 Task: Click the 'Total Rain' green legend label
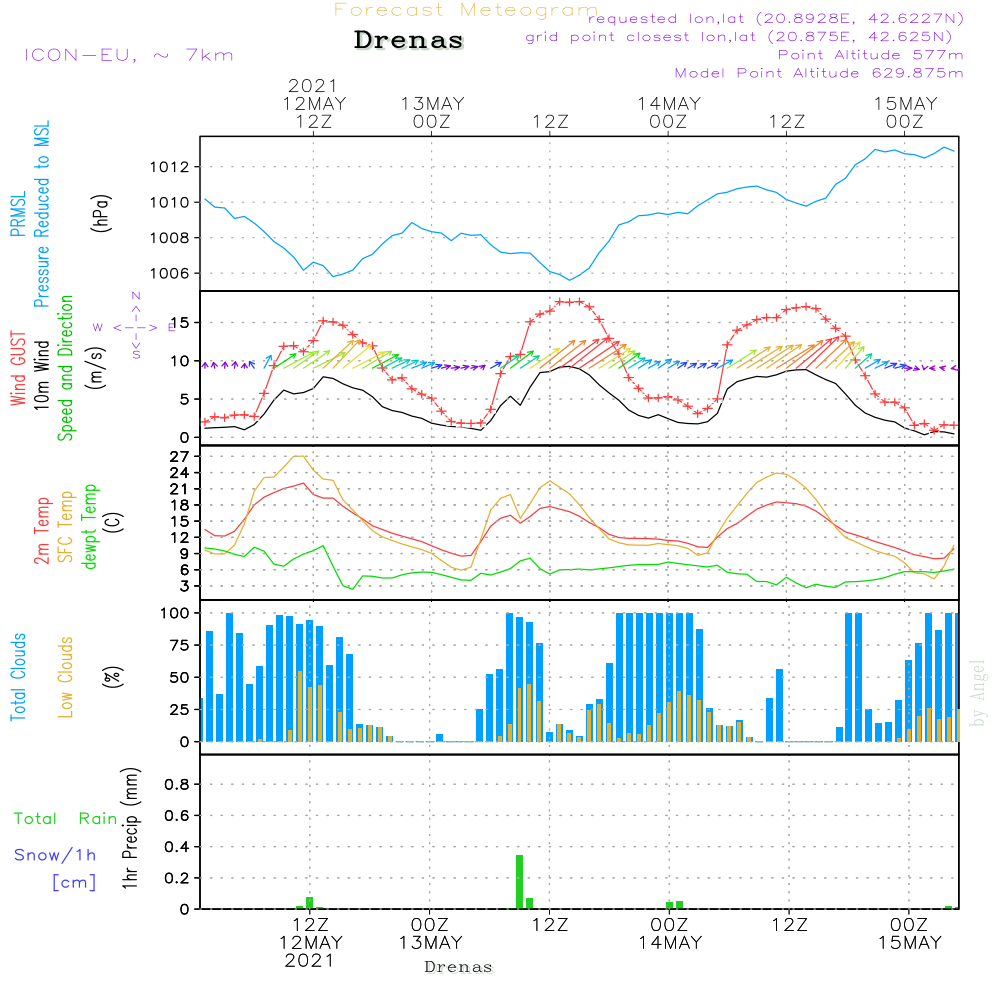[x=66, y=819]
